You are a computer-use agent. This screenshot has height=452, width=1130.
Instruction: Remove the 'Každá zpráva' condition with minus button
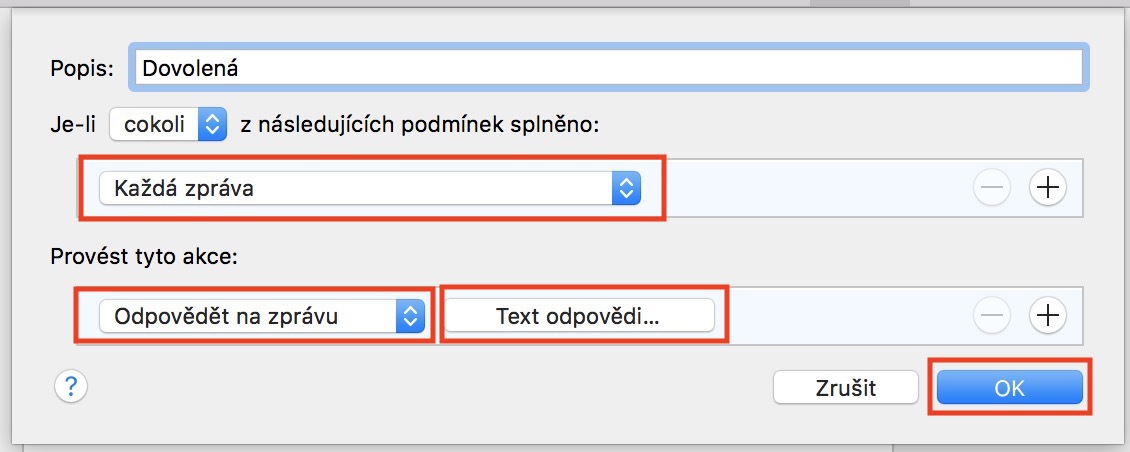click(x=991, y=187)
